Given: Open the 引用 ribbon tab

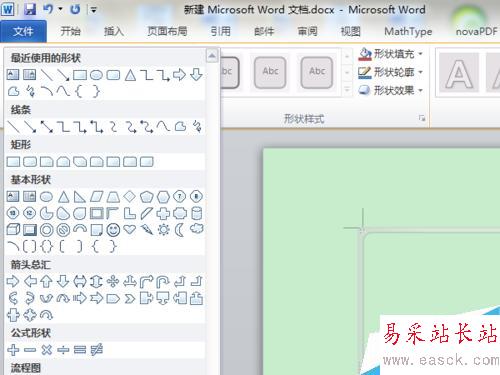Looking at the screenshot, I should [x=220, y=31].
